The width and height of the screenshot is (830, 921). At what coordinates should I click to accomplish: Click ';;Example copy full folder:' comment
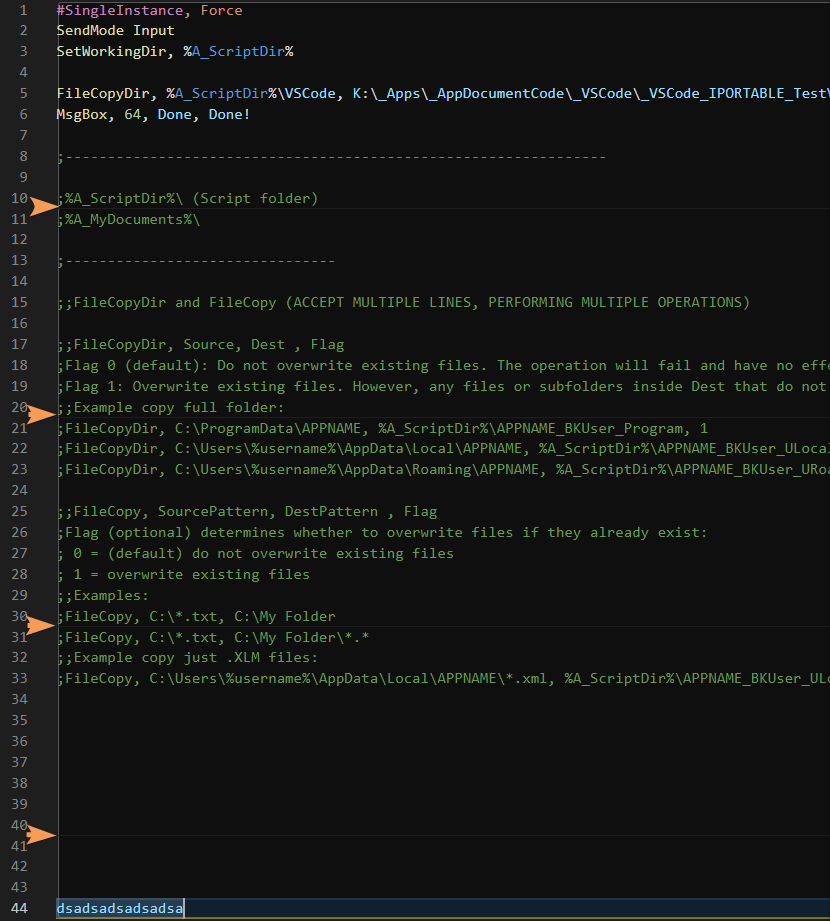pyautogui.click(x=170, y=408)
